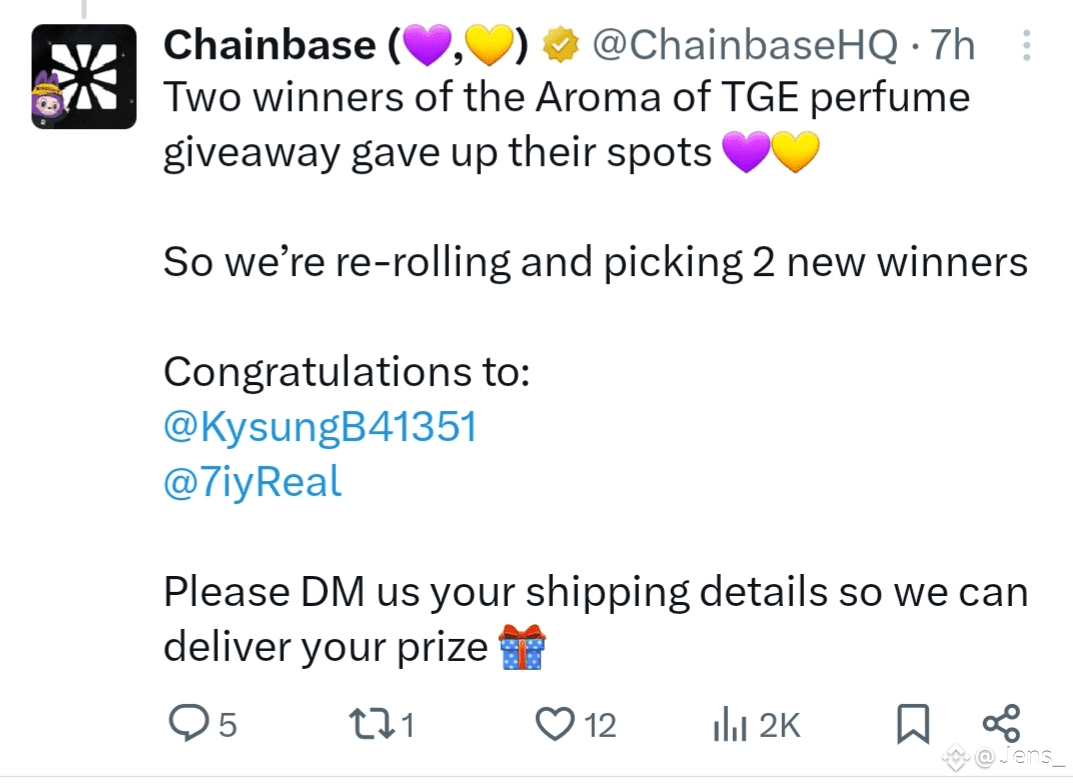Click the @ChainbaseHQ handle
Screen dimensions: 1073x783
[x=745, y=45]
